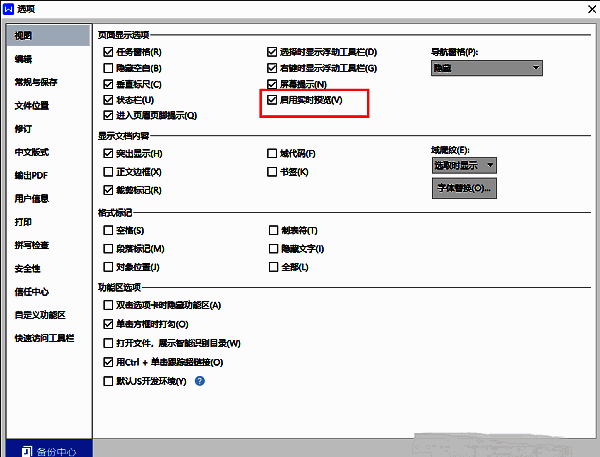Expand the 域底纹 dropdown showing 选取时显示
The height and width of the screenshot is (457, 600).
pyautogui.click(x=464, y=165)
